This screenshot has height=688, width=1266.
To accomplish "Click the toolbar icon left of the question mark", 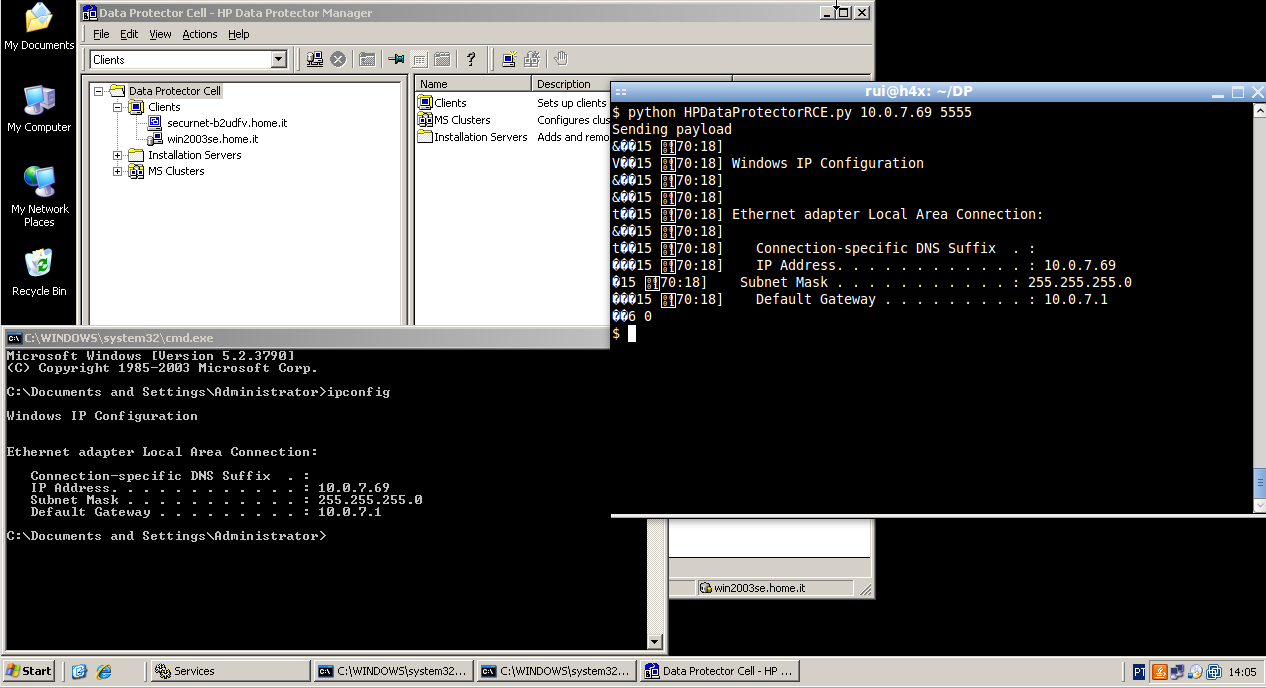I will pyautogui.click(x=442, y=59).
